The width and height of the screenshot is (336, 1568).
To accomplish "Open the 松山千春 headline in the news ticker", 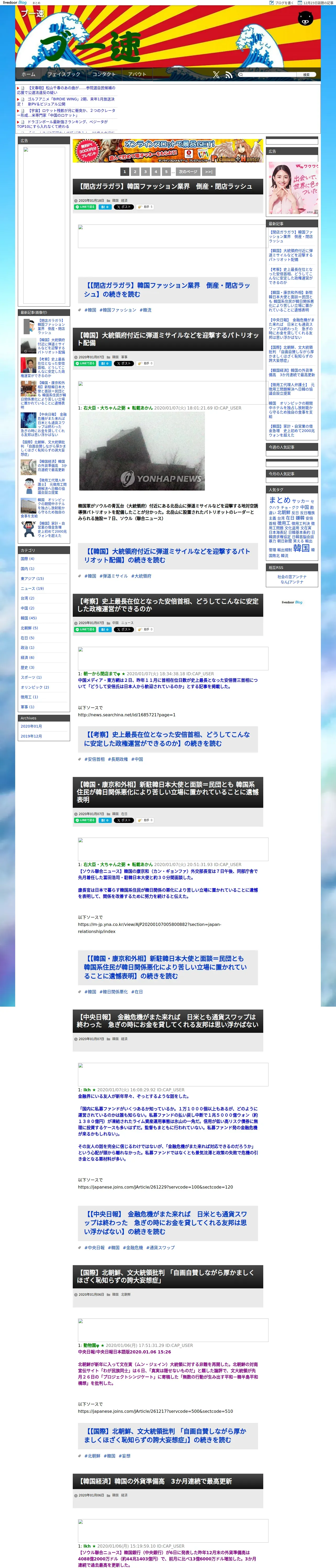I will click(66, 90).
